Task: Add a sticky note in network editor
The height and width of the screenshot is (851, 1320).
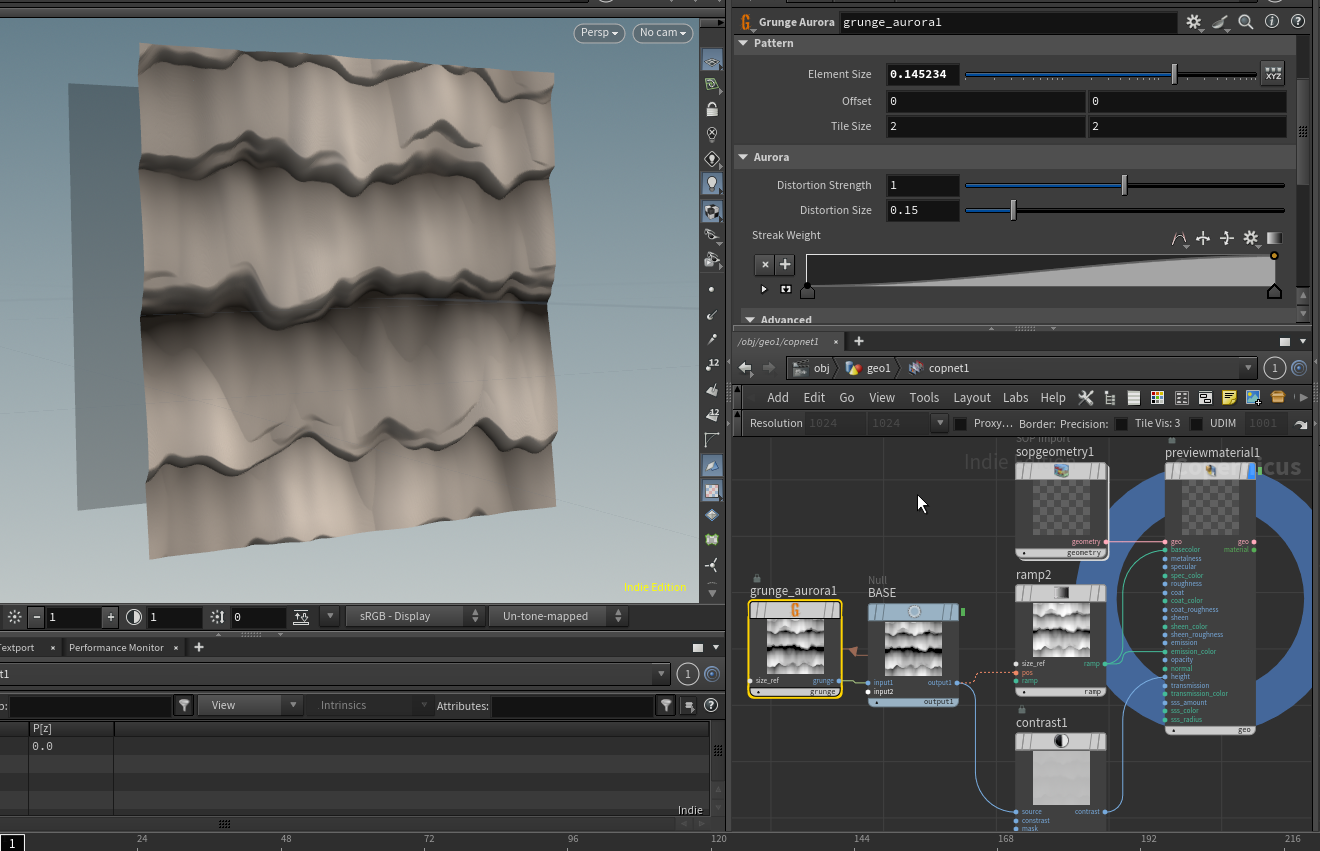Action: coord(1229,397)
